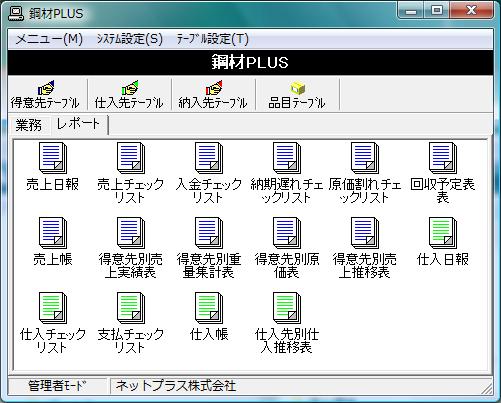Select the 納入先テーブル toolbar button
This screenshot has width=501, height=403.
point(213,95)
